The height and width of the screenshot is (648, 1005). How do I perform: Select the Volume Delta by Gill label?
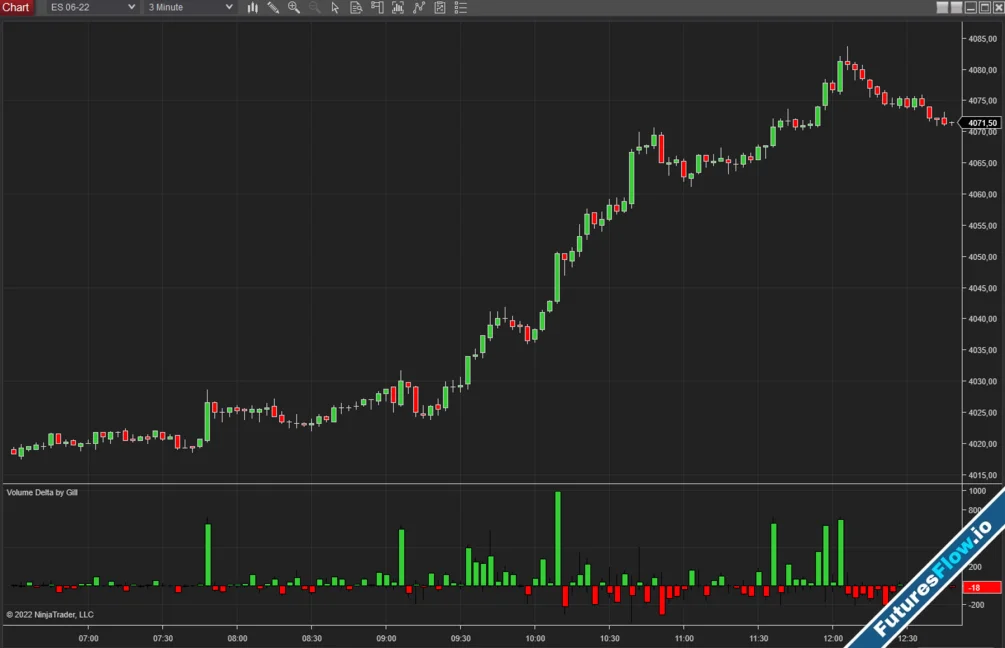pos(42,493)
